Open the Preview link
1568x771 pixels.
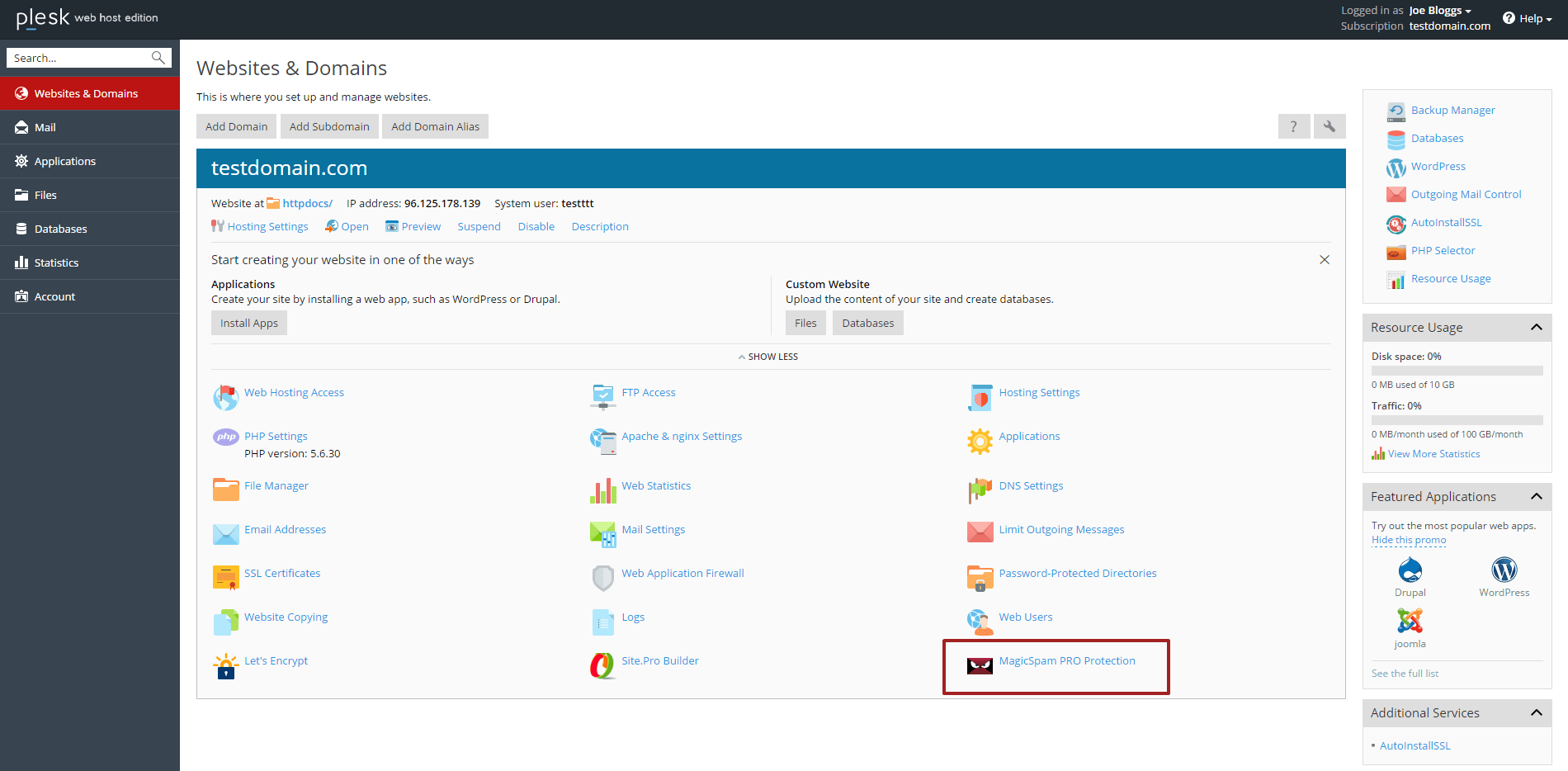421,226
